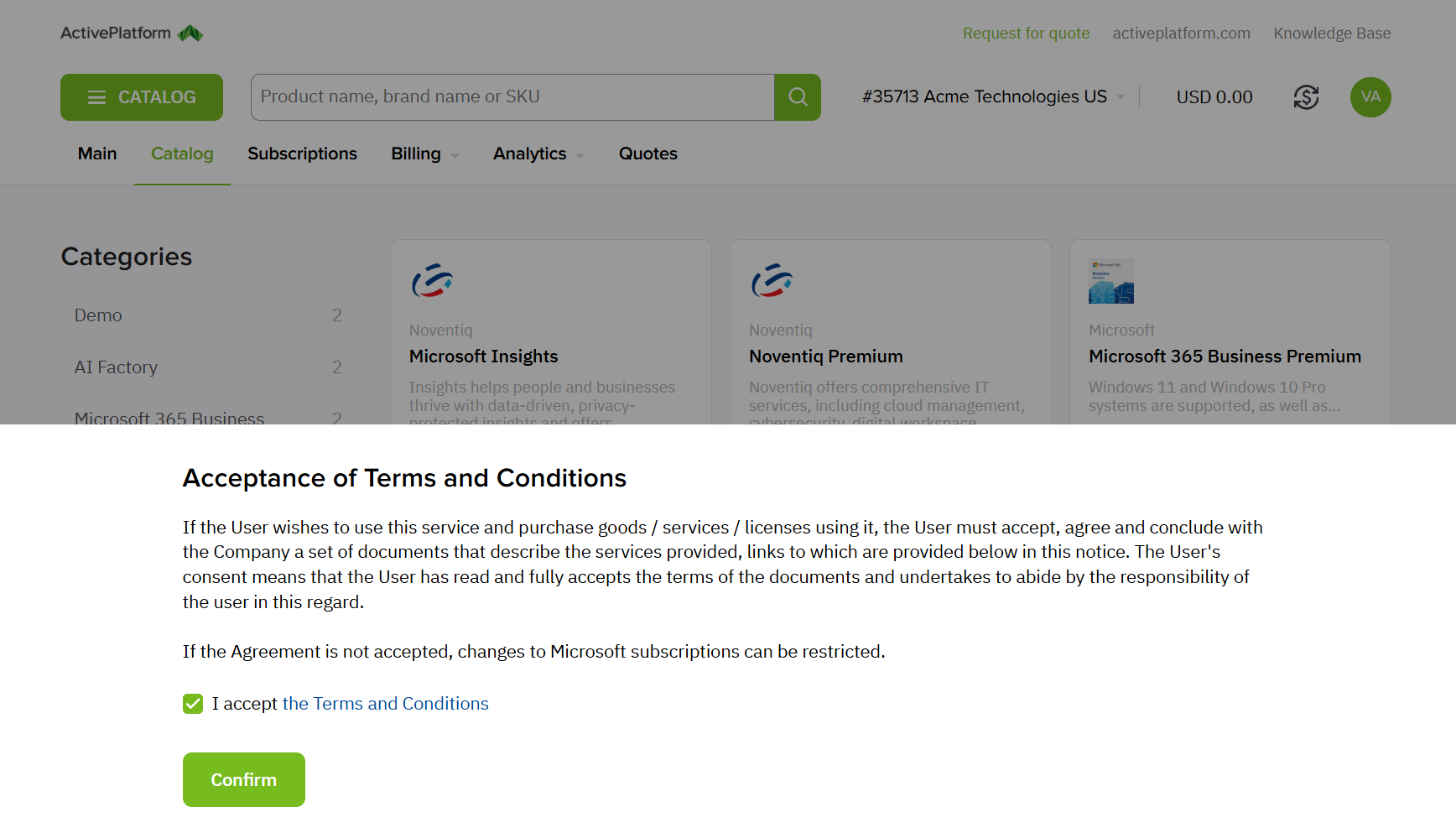Uncheck the accept Terms and Conditions checkbox
This screenshot has height=838, width=1456.
[193, 704]
